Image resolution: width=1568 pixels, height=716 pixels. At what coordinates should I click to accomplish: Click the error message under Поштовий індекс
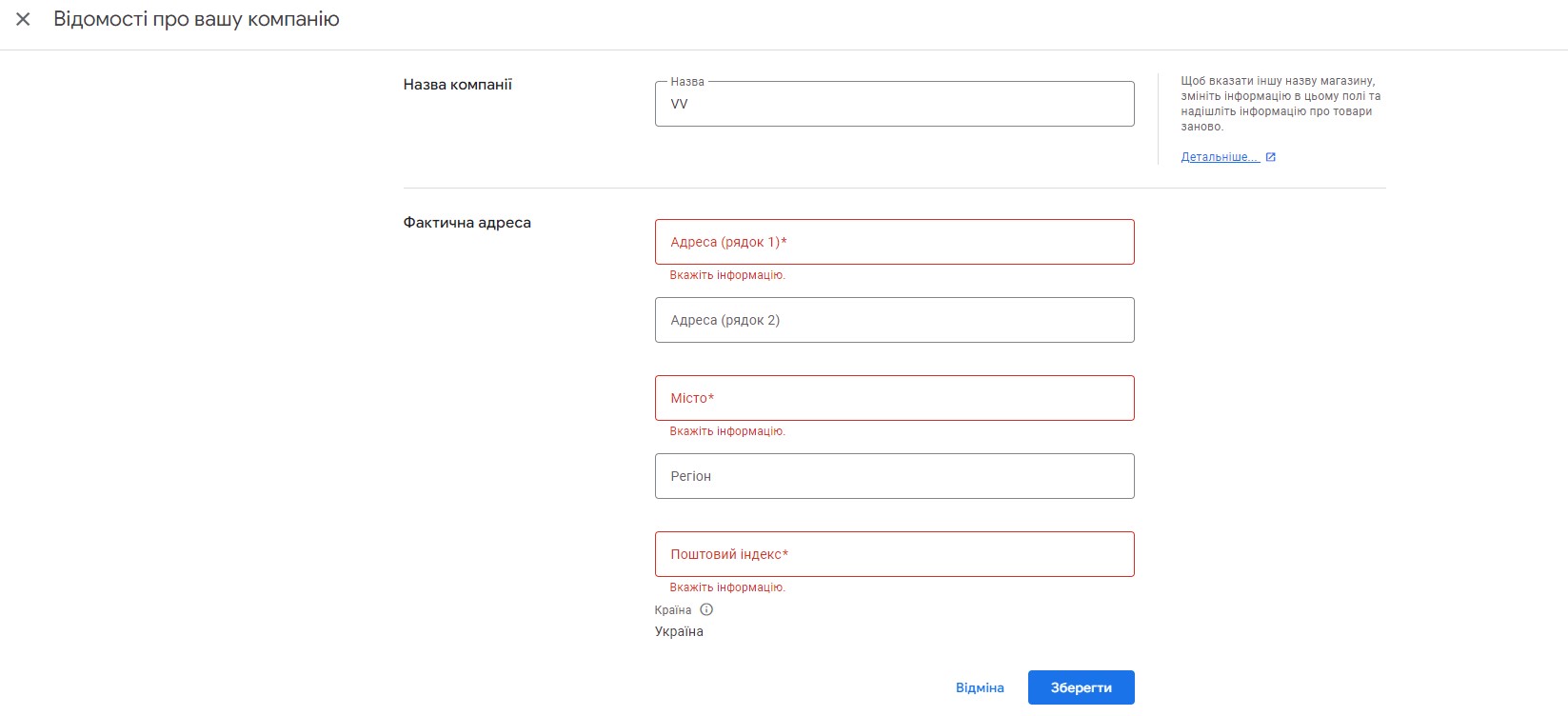tap(726, 587)
